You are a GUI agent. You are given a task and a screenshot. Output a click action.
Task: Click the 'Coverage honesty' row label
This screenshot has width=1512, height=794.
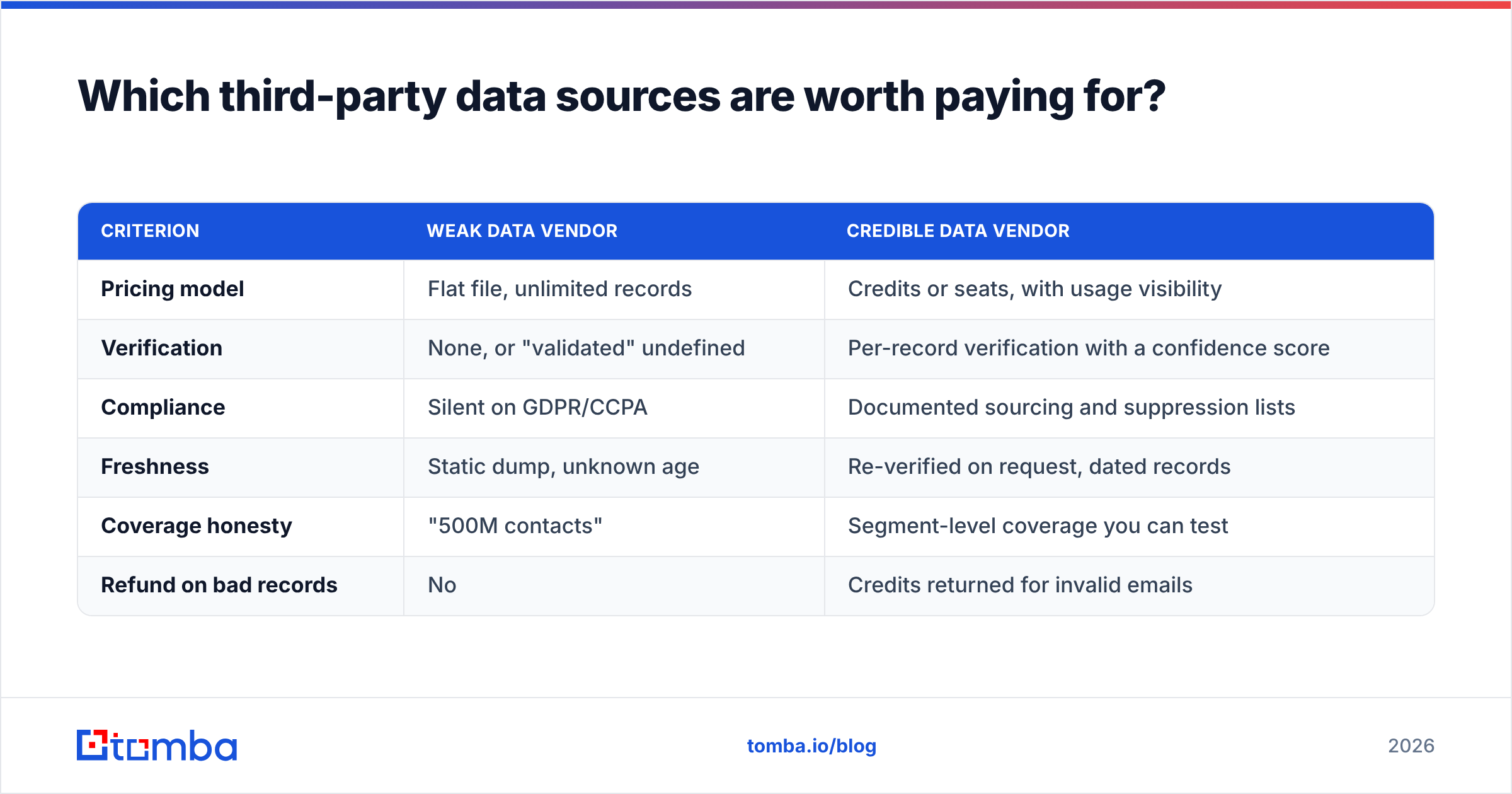196,526
